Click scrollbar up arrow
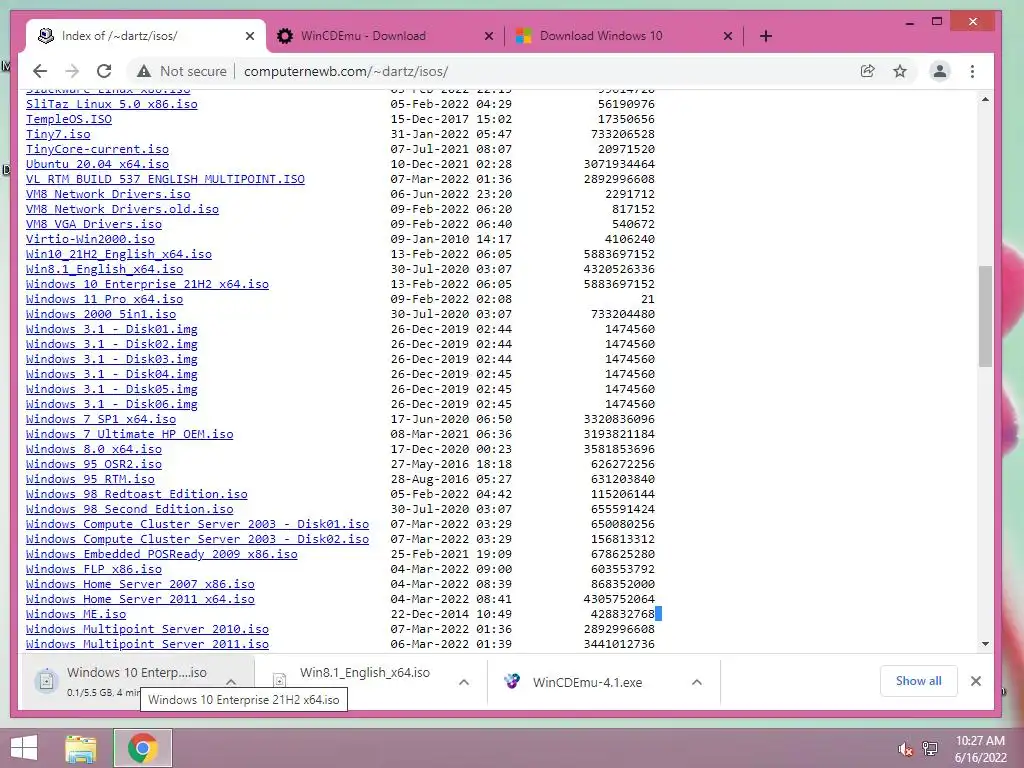The height and width of the screenshot is (768, 1024). click(985, 99)
